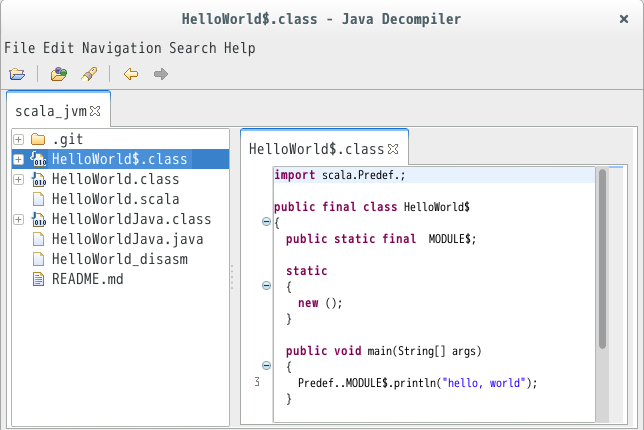Select README.md in the tree

(x=87, y=279)
